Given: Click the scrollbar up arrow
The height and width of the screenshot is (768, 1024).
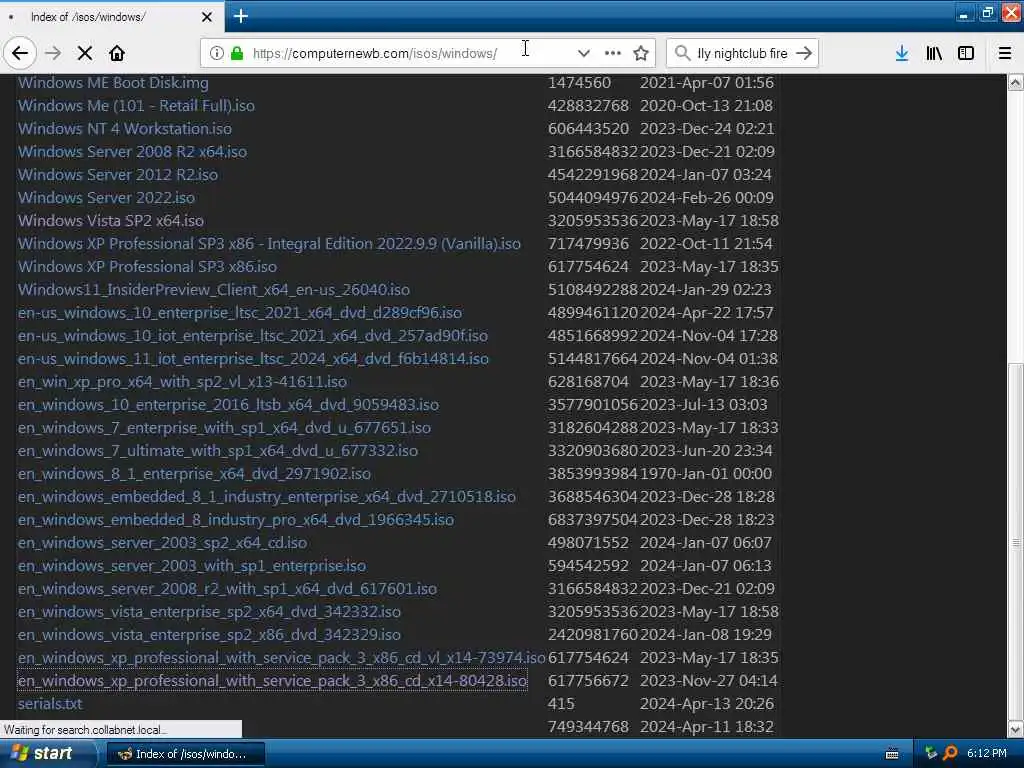Looking at the screenshot, I should [1015, 82].
